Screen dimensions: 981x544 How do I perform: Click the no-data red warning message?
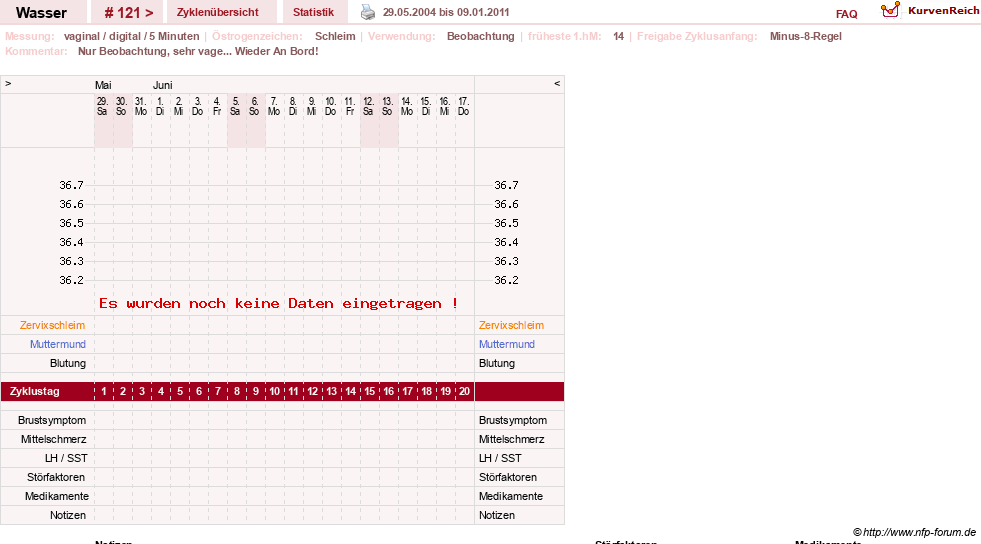click(x=278, y=303)
